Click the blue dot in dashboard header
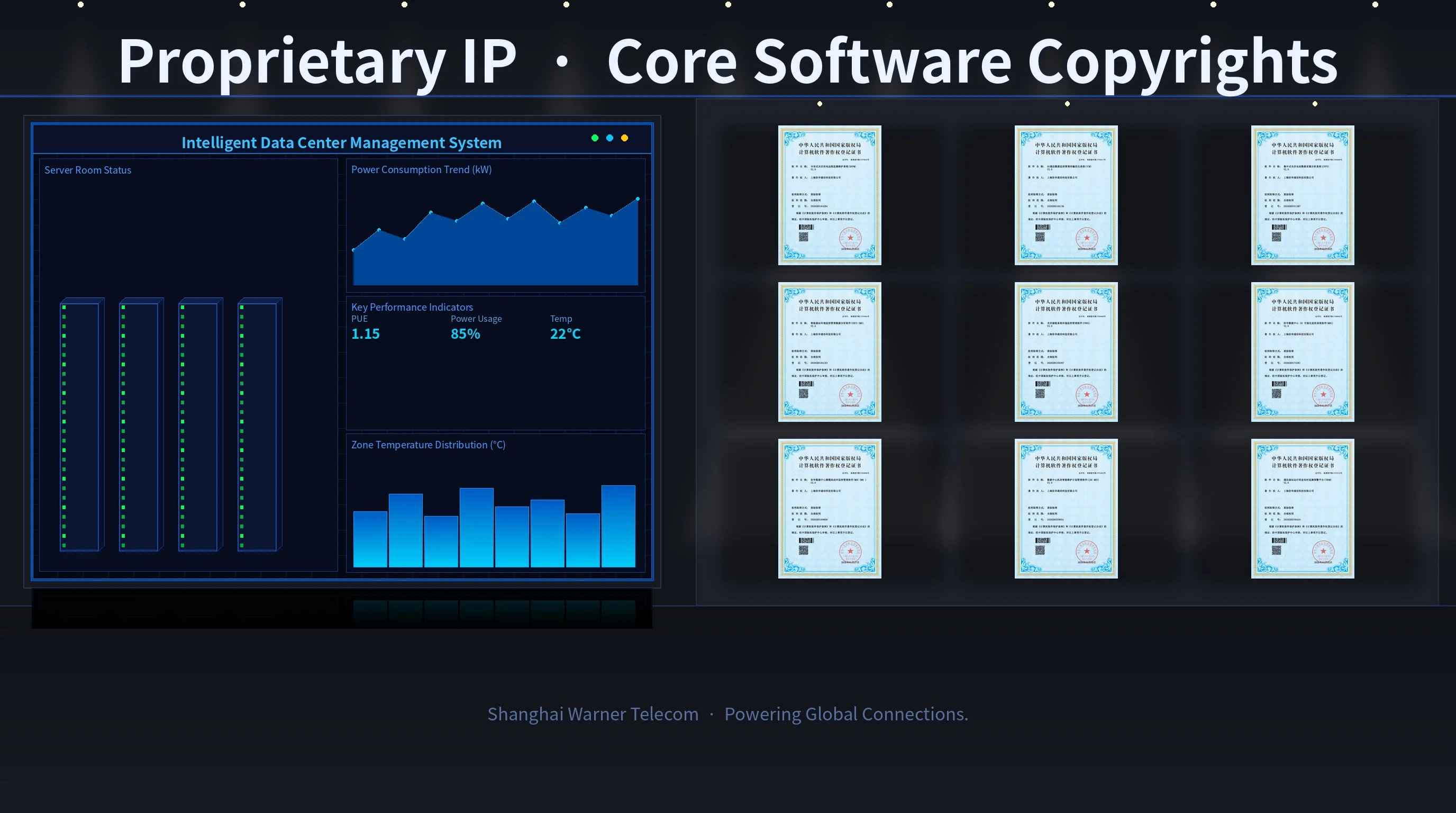 (x=610, y=138)
